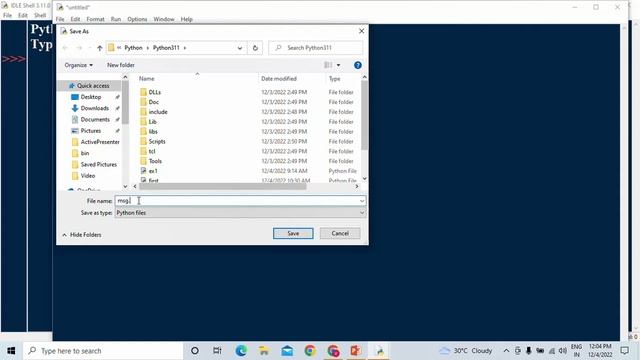Navigate back in Save As dialog
The height and width of the screenshot is (360, 640).
point(65,48)
